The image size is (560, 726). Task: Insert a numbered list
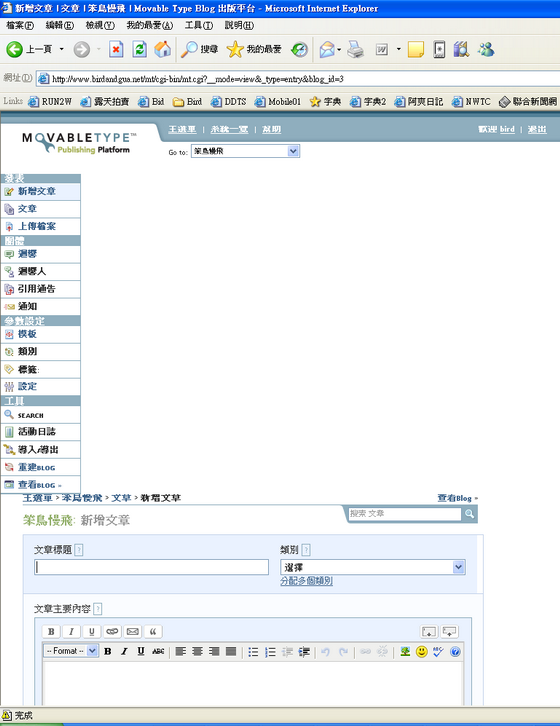point(270,651)
